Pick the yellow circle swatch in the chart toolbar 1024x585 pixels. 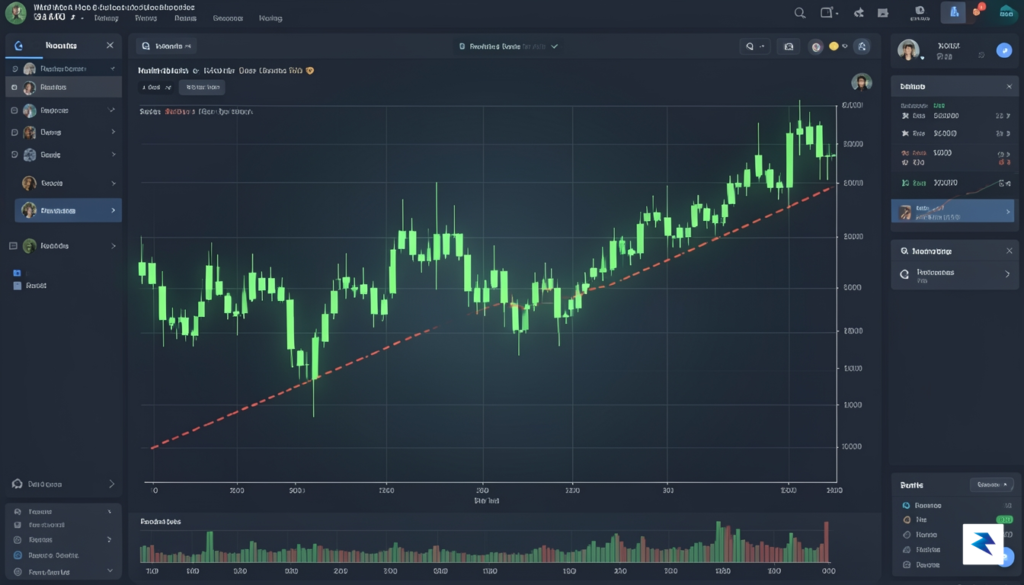pyautogui.click(x=833, y=46)
